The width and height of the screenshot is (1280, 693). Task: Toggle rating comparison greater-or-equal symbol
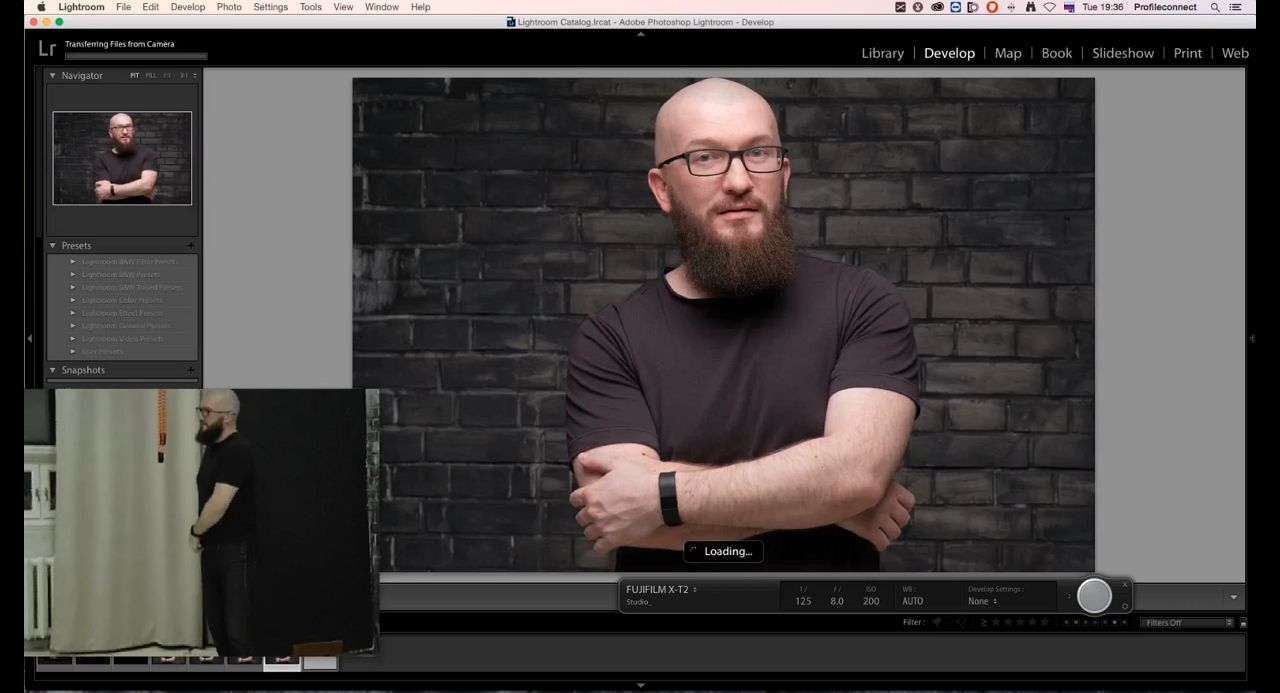point(983,622)
